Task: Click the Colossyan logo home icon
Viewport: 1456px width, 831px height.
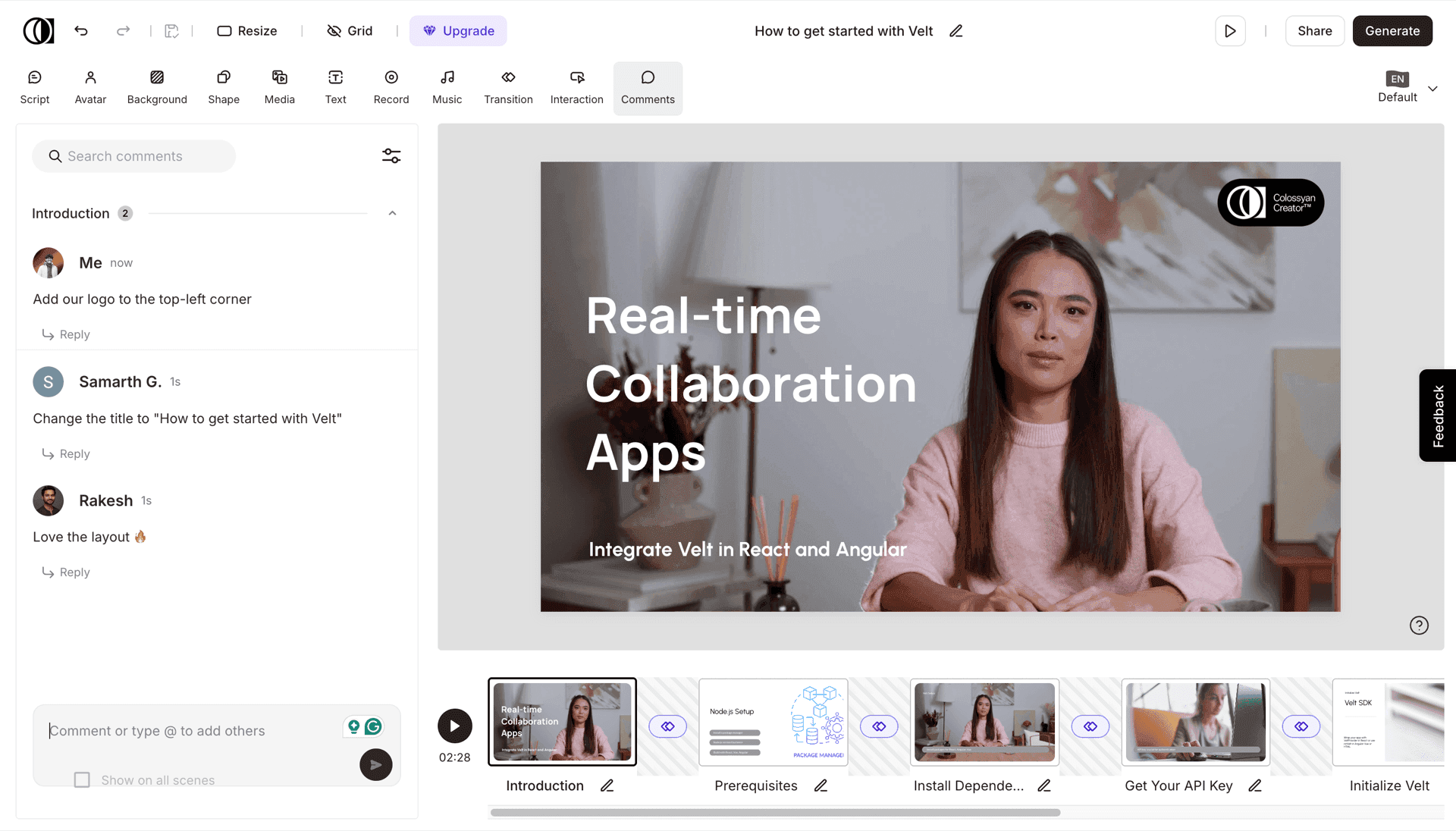Action: 39,31
